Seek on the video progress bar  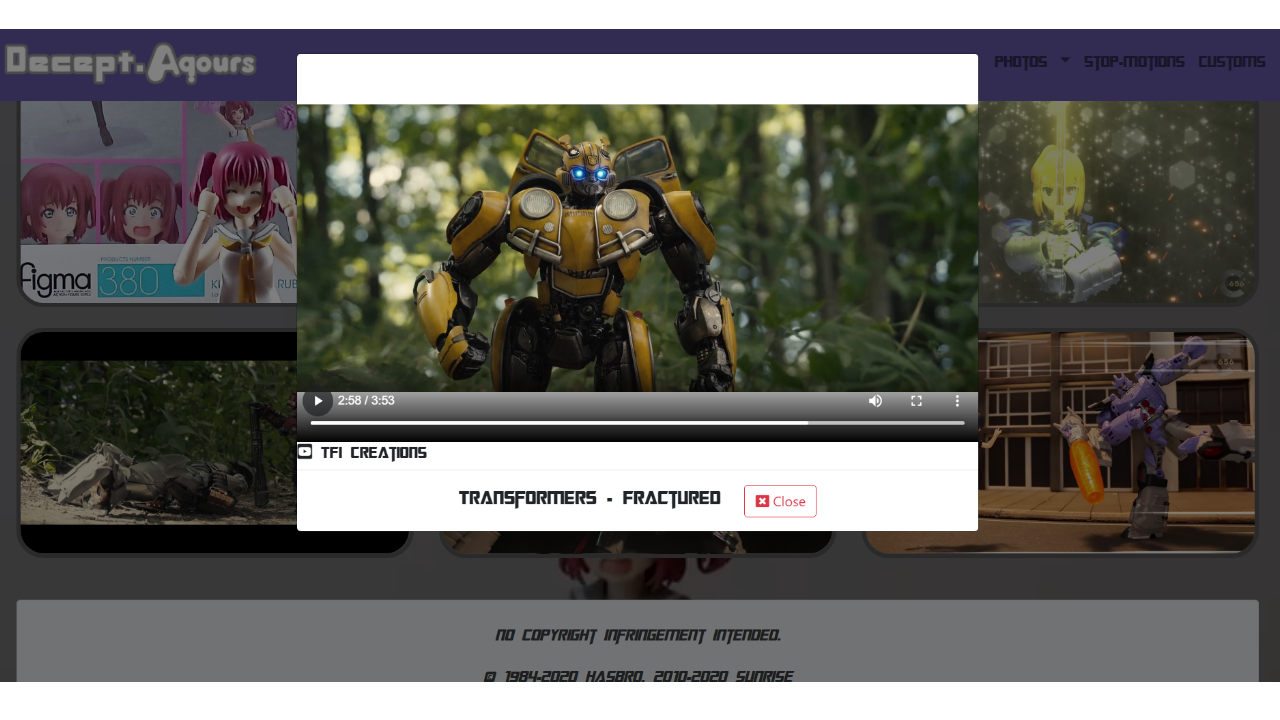pyautogui.click(x=637, y=423)
